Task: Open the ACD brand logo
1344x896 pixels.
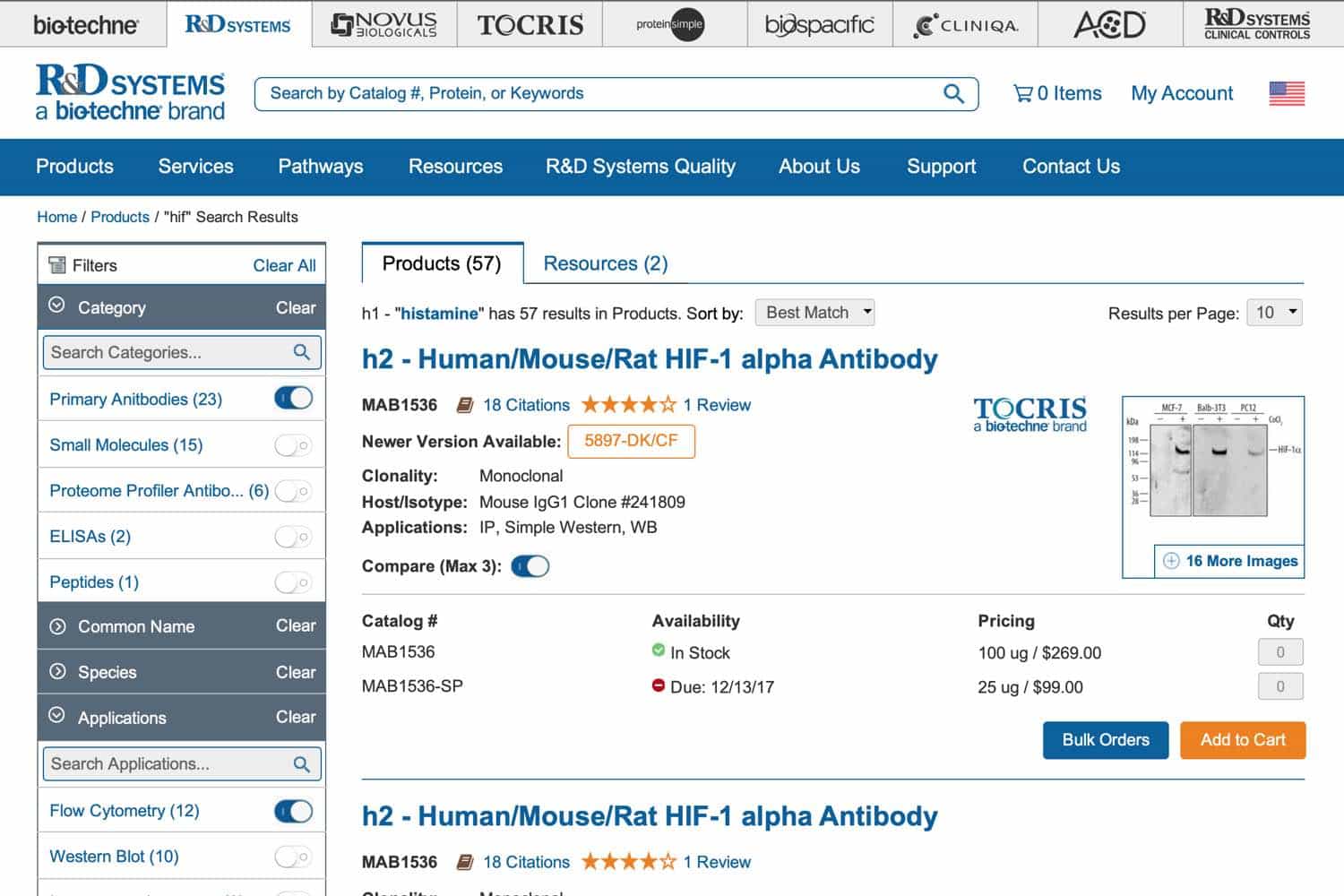Action: click(x=1110, y=24)
